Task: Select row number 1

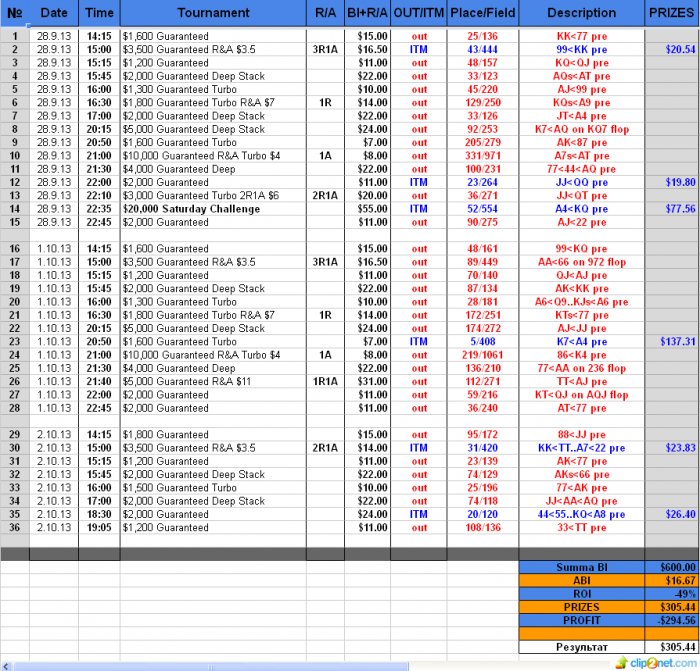Action: click(x=15, y=36)
